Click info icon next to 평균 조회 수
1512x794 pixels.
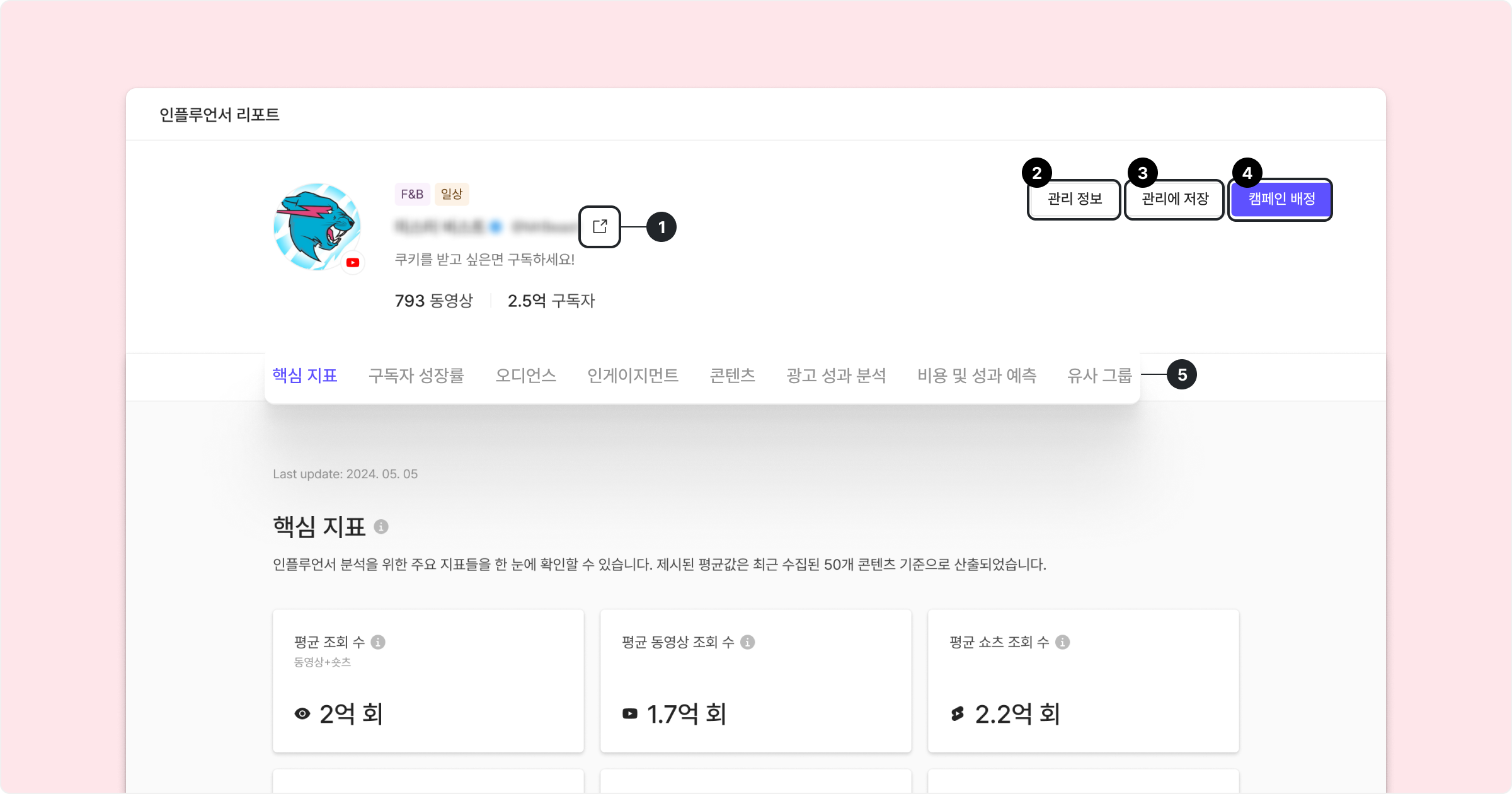tap(378, 642)
